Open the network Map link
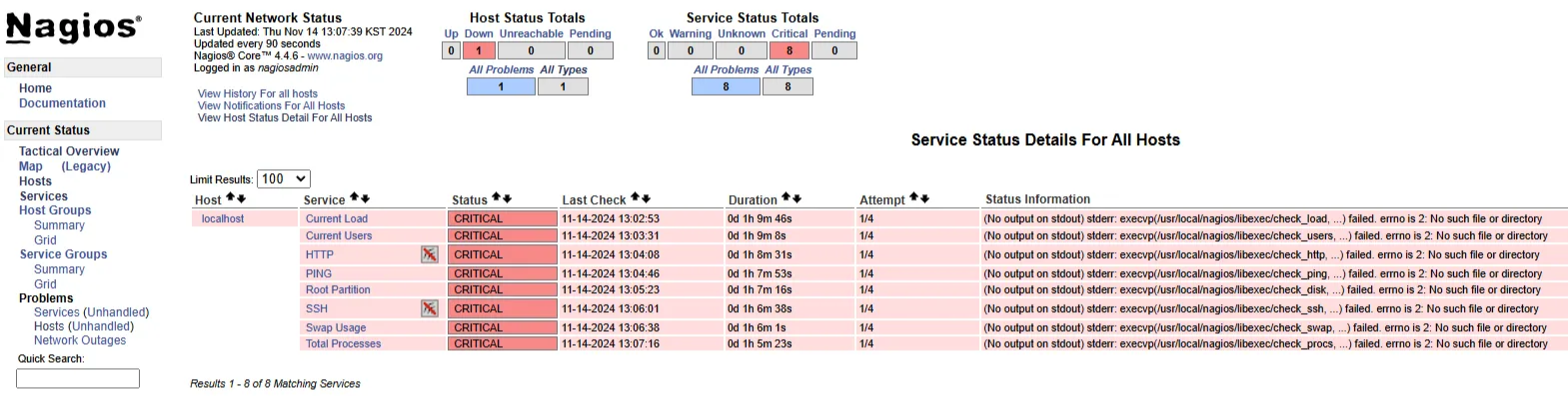 pos(31,166)
